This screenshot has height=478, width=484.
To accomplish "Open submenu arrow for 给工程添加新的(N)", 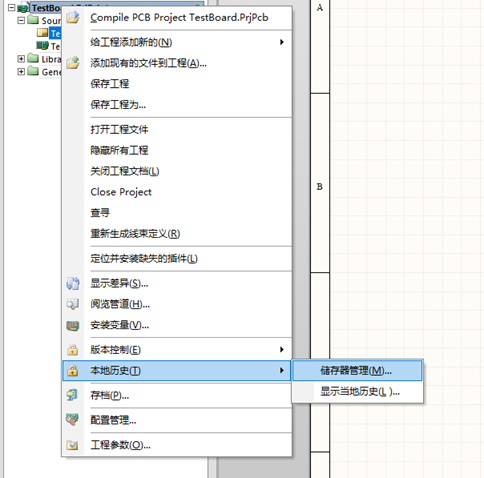I will coord(282,42).
